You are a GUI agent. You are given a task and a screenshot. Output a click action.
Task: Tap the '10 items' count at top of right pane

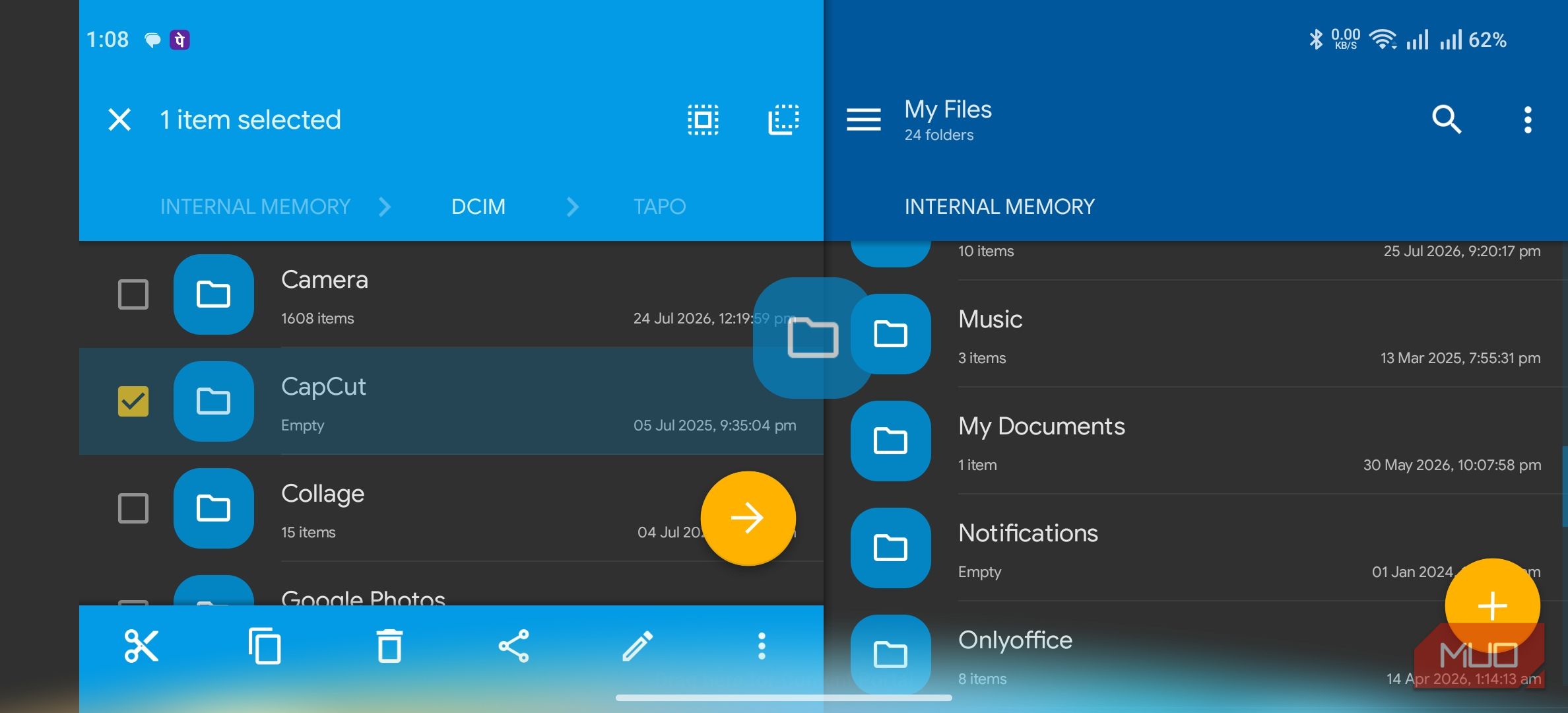tap(986, 251)
